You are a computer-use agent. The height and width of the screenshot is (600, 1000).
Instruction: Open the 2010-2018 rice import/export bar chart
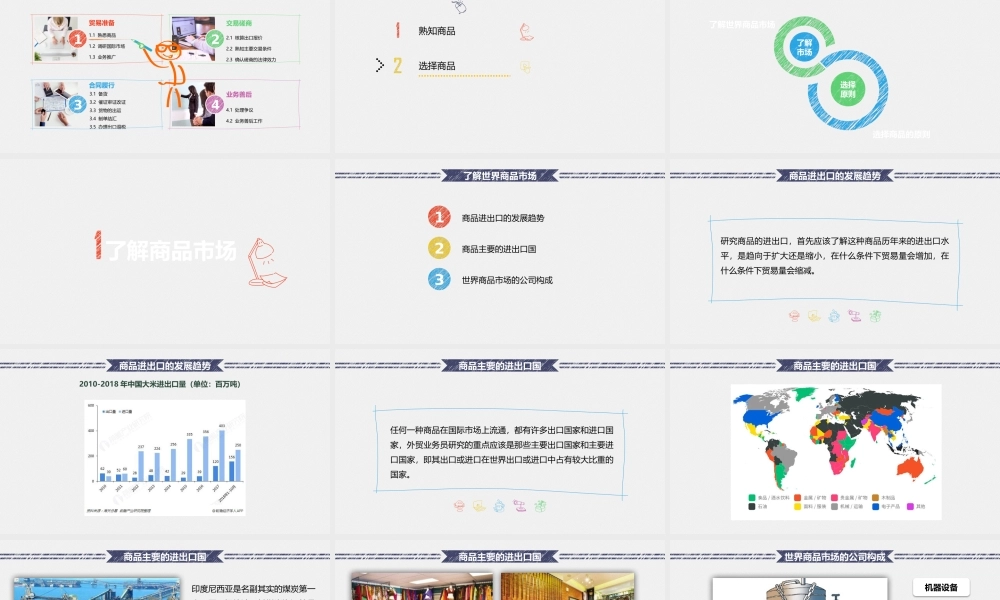[163, 456]
